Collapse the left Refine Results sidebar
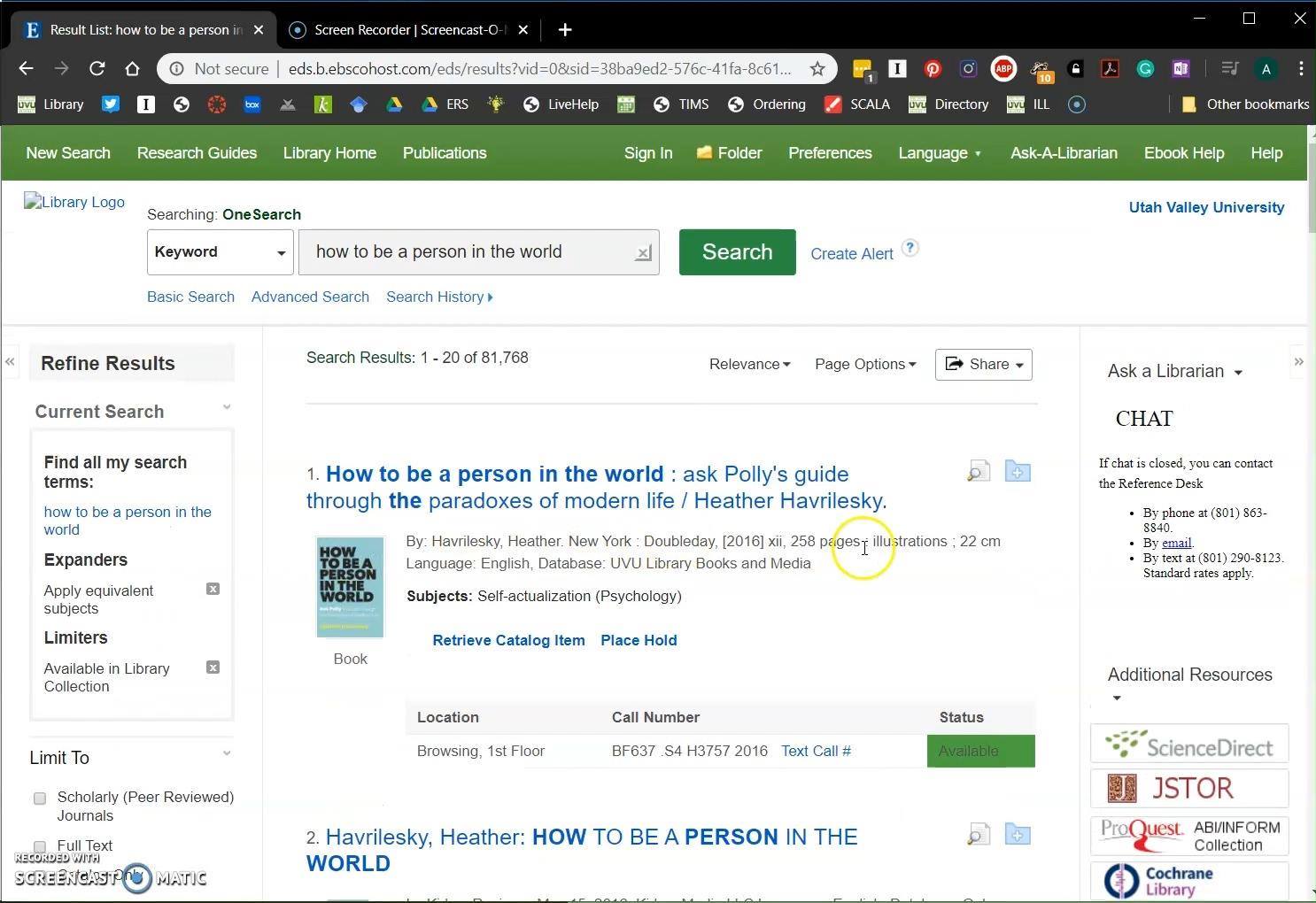The height and width of the screenshot is (903, 1316). coord(10,361)
